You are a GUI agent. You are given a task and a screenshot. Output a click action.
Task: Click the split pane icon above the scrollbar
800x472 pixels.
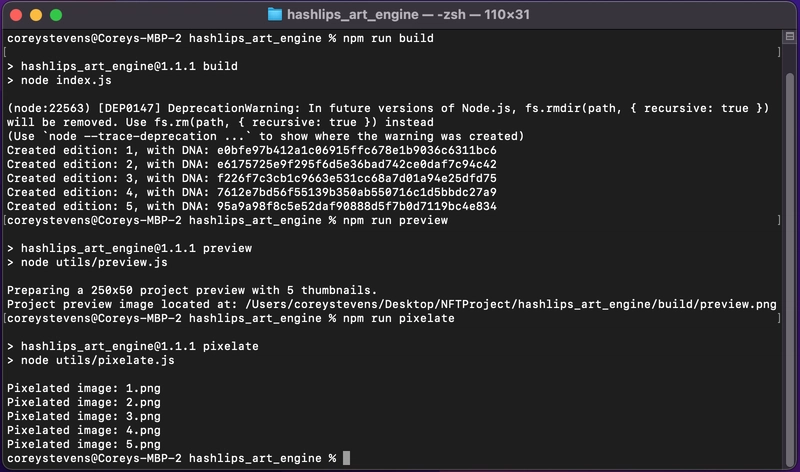[789, 36]
